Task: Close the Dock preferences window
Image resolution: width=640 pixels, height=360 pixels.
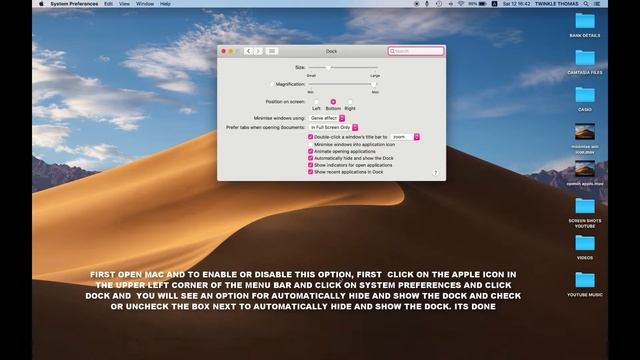Action: point(223,51)
